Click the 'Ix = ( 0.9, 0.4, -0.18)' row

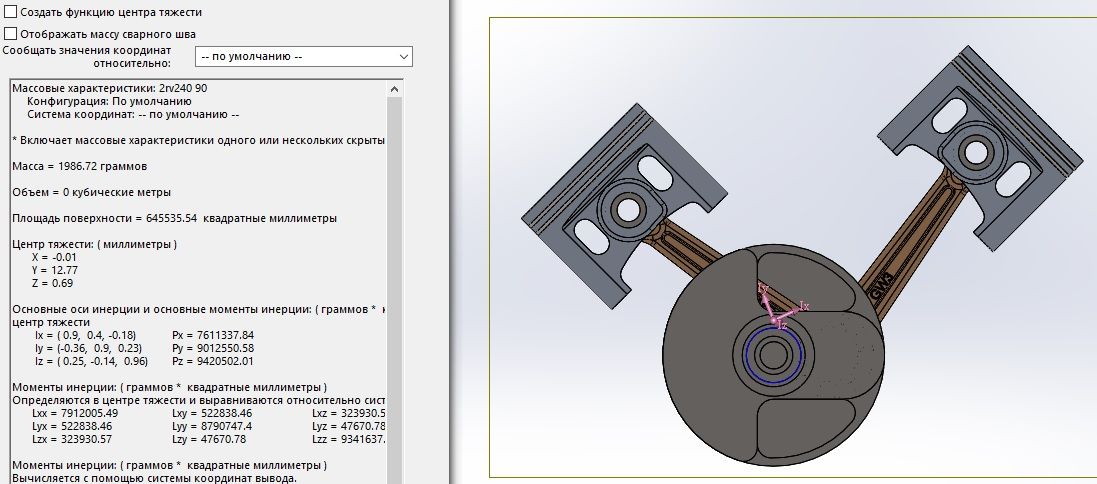[x=85, y=335]
